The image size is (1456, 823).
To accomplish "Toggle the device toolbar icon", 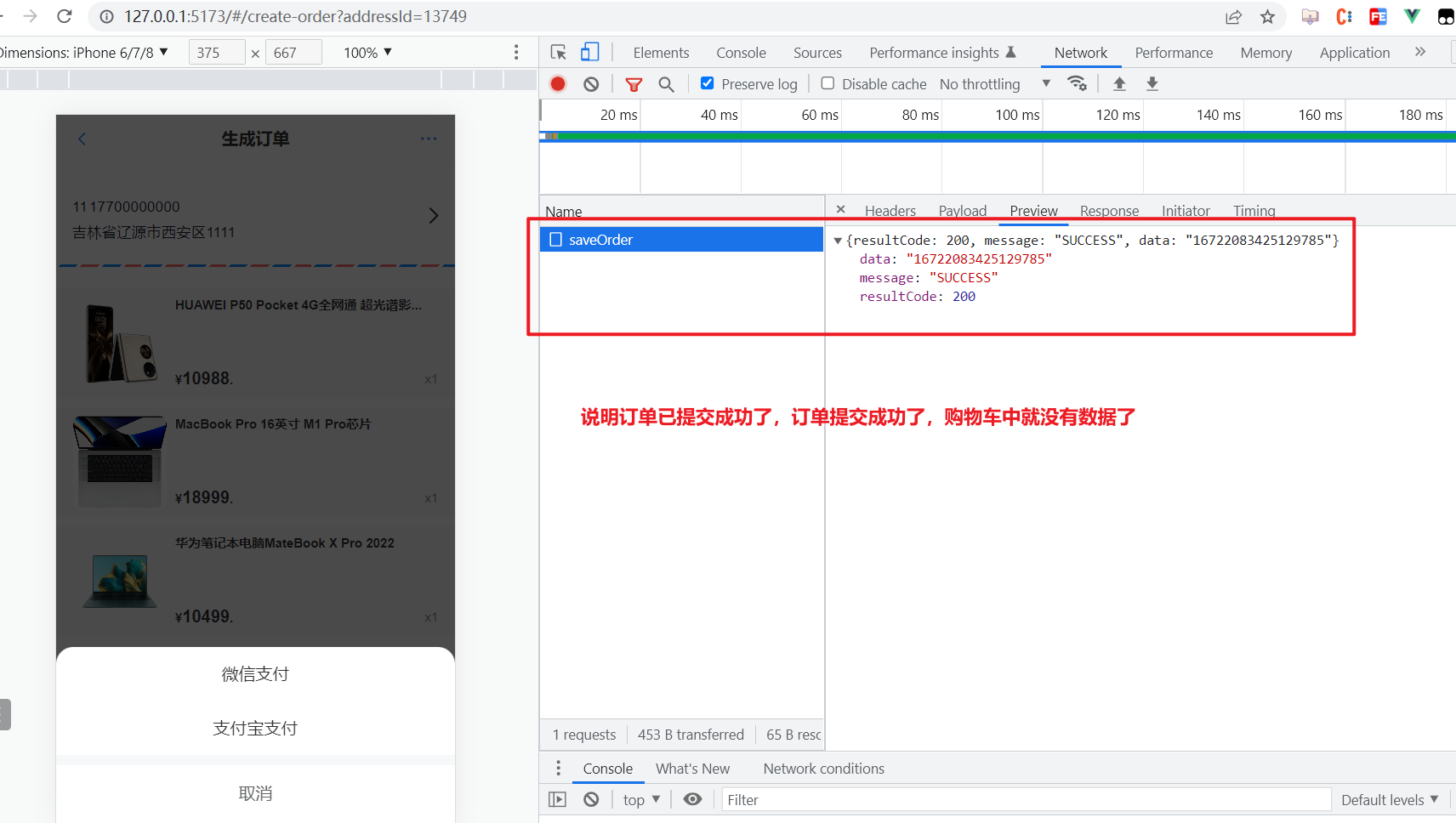I will 589,53.
